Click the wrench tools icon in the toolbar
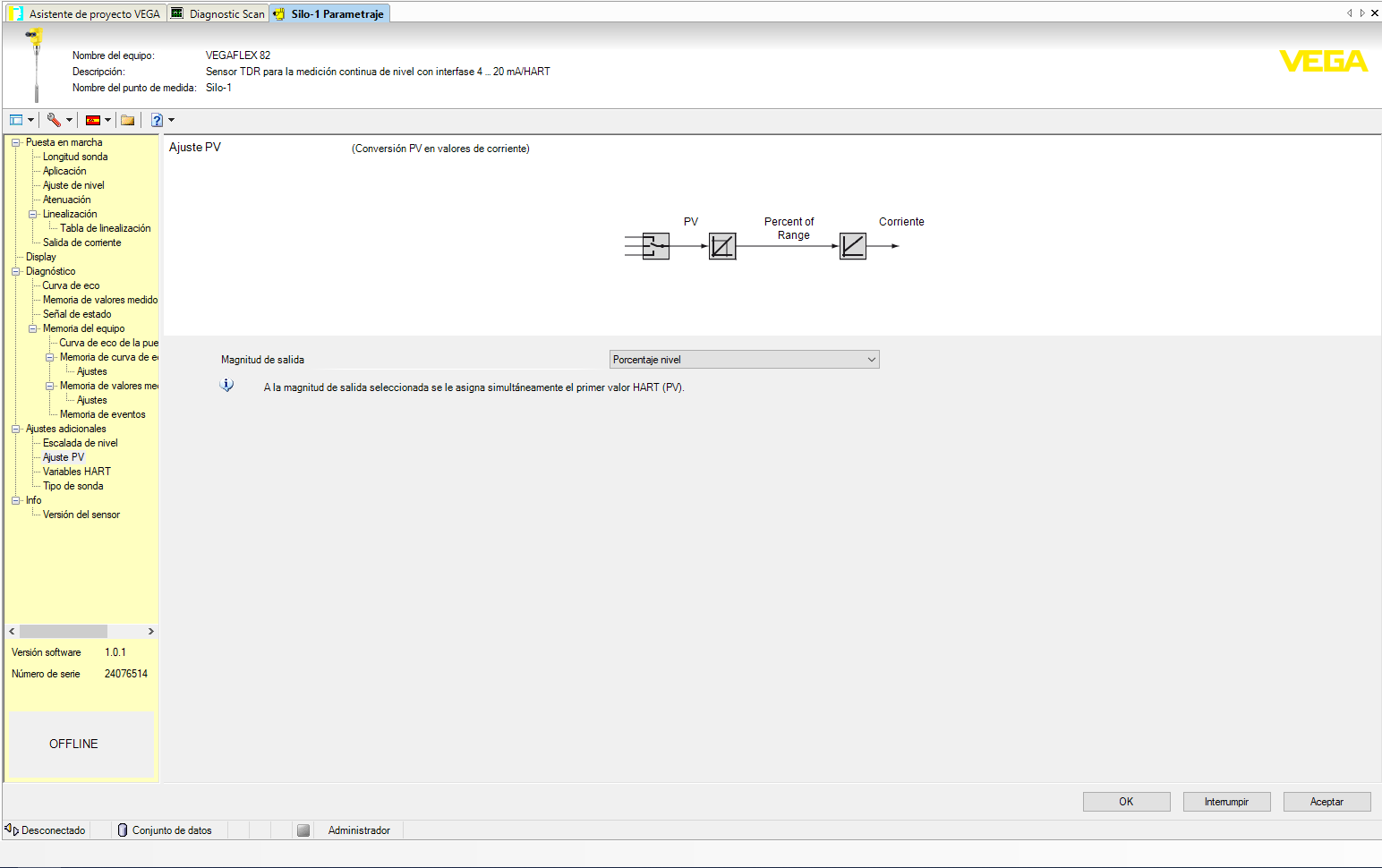Screen dimensions: 1382x868 coord(55,119)
